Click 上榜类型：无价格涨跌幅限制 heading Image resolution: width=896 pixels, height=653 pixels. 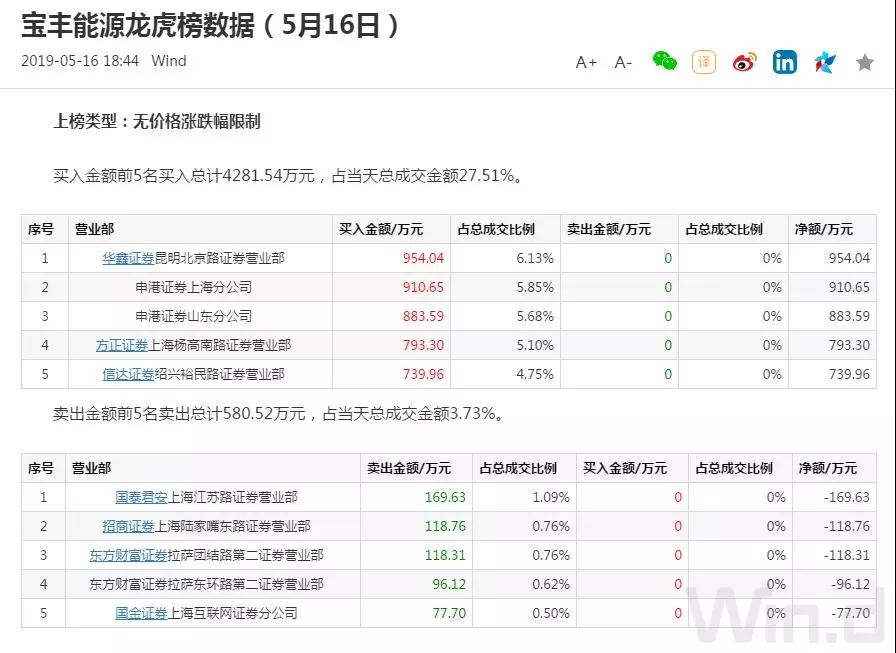pyautogui.click(x=157, y=121)
